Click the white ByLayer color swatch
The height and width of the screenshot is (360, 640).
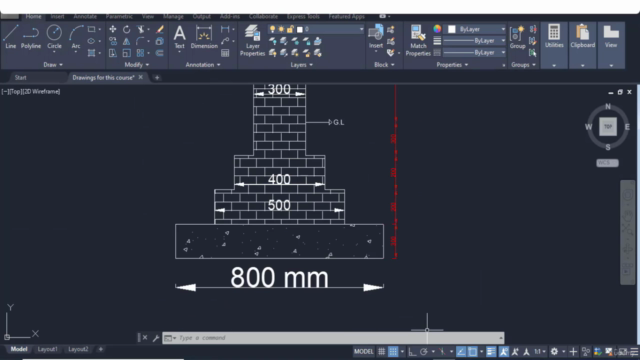click(x=451, y=29)
